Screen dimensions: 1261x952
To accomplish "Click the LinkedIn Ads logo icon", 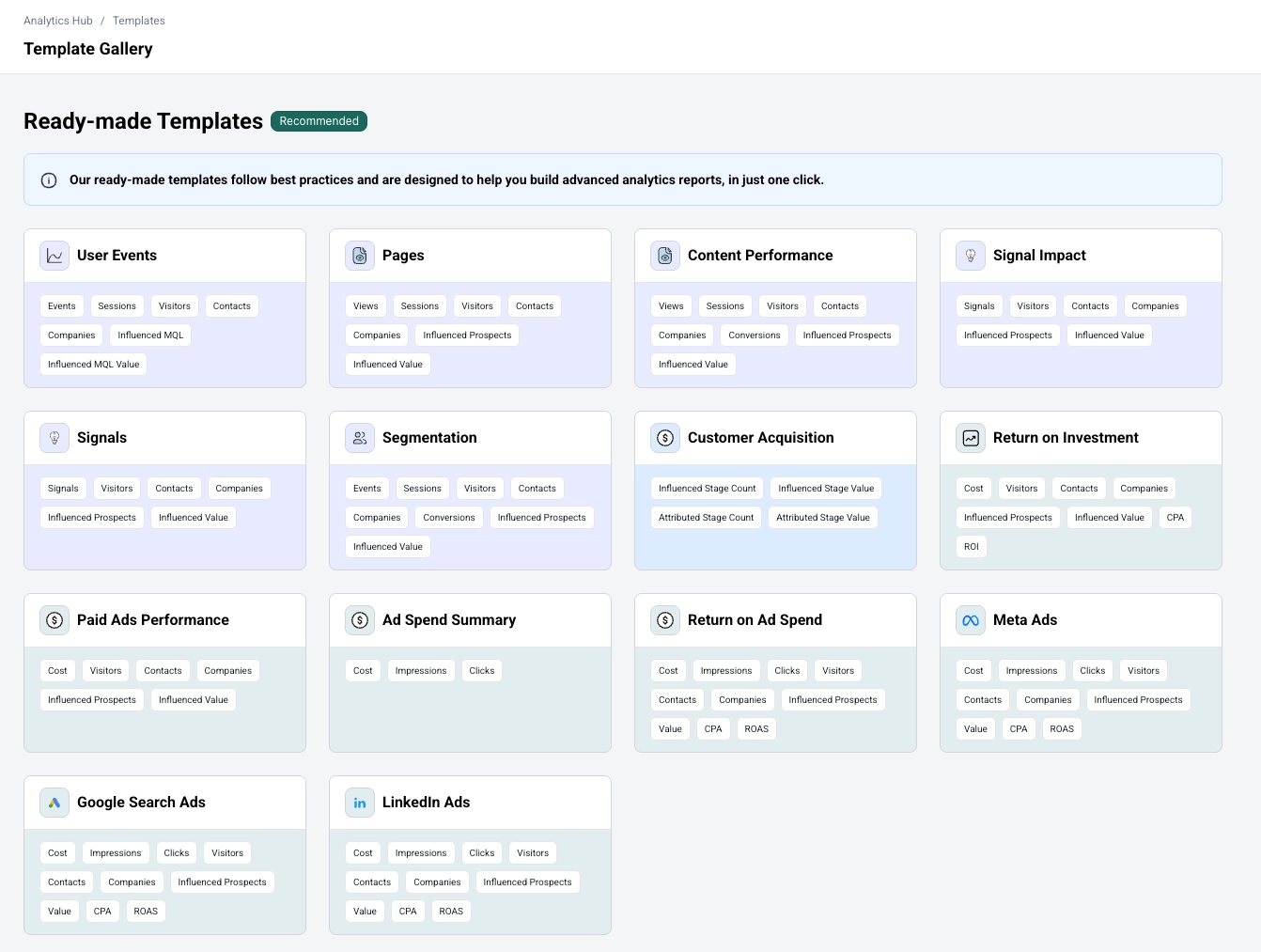I will pyautogui.click(x=360, y=803).
